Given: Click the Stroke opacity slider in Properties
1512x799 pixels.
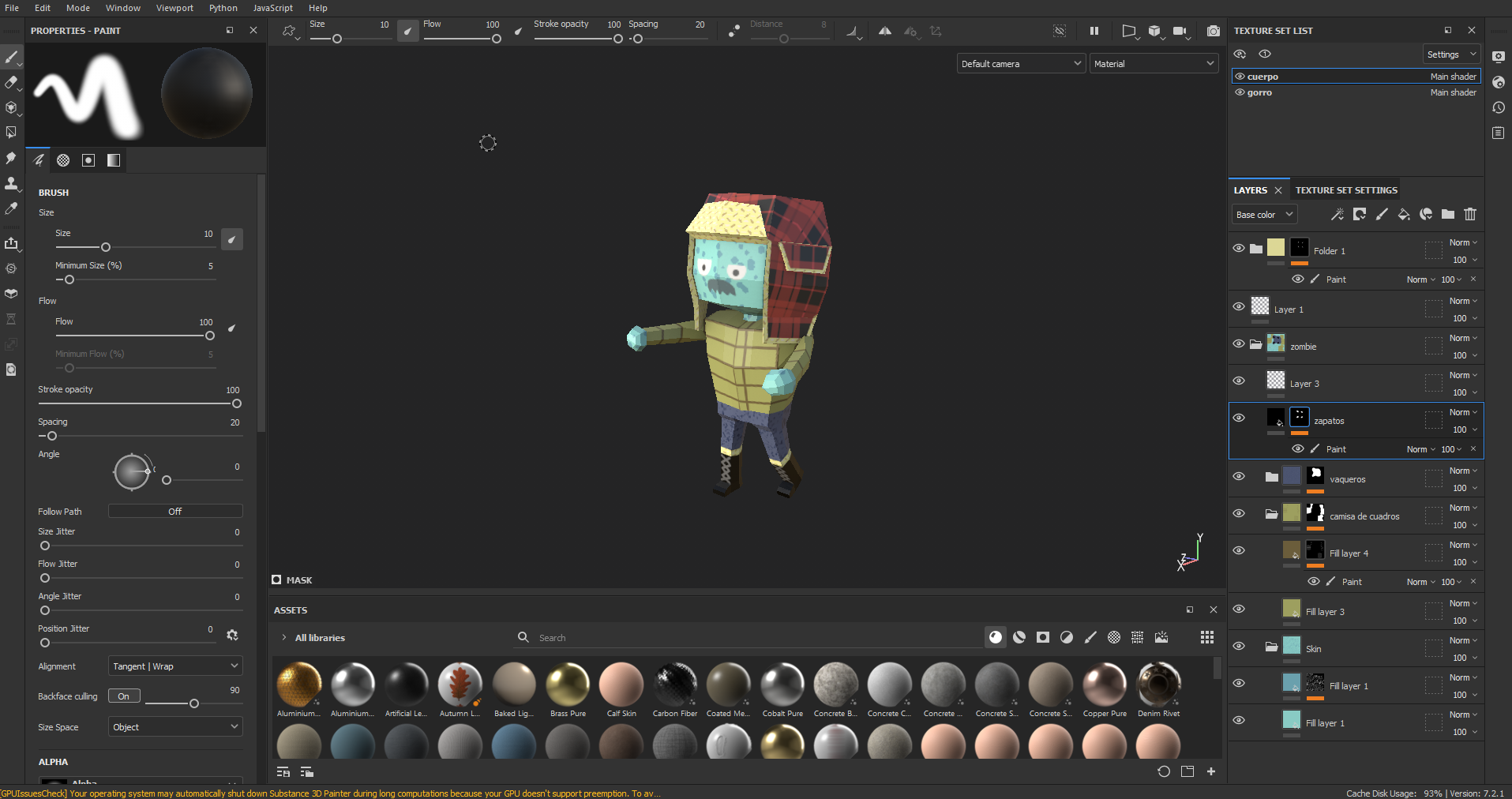Looking at the screenshot, I should tap(139, 403).
